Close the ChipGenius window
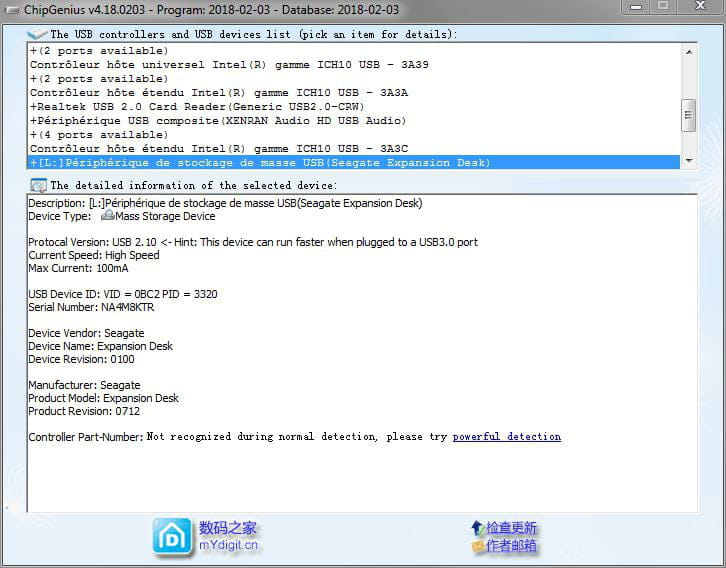The width and height of the screenshot is (726, 568). (700, 6)
